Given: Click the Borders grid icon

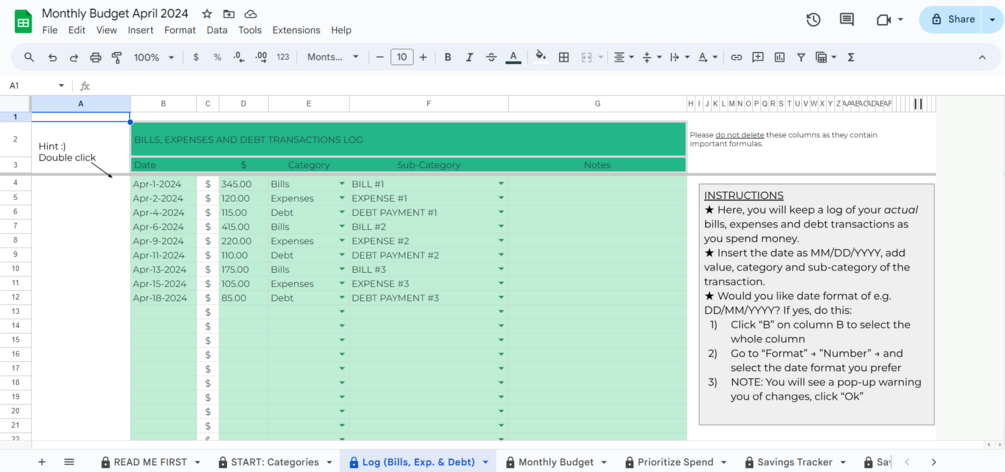Looking at the screenshot, I should [x=564, y=57].
